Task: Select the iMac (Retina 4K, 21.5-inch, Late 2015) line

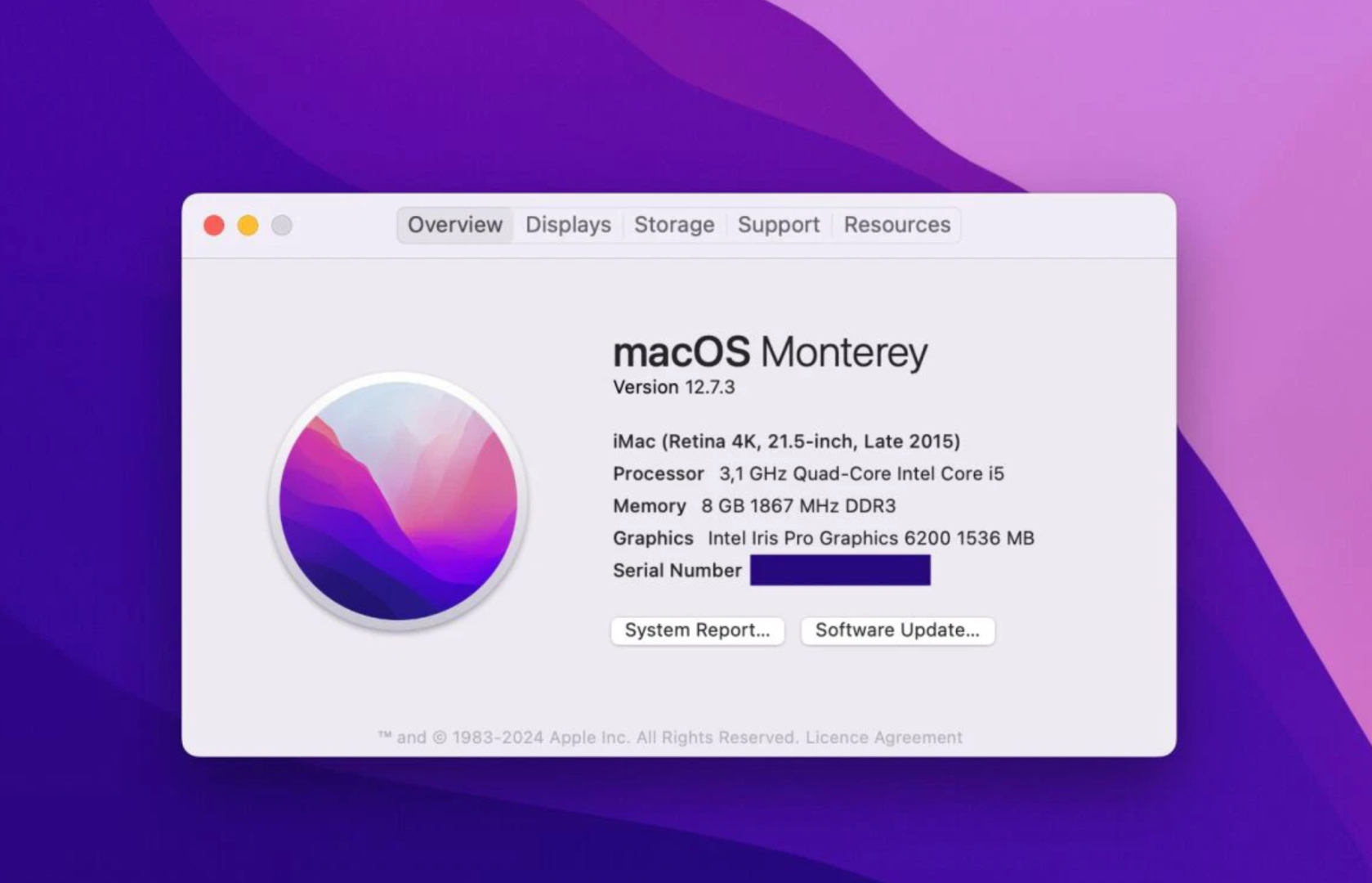Action: click(x=786, y=441)
